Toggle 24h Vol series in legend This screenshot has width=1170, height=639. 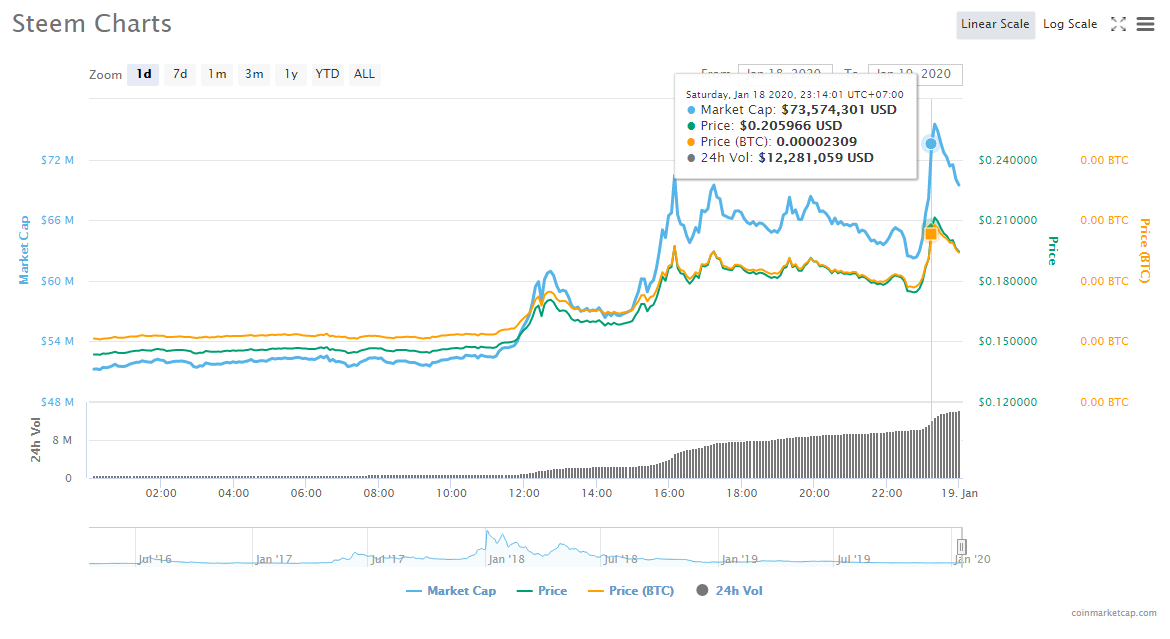click(x=730, y=591)
